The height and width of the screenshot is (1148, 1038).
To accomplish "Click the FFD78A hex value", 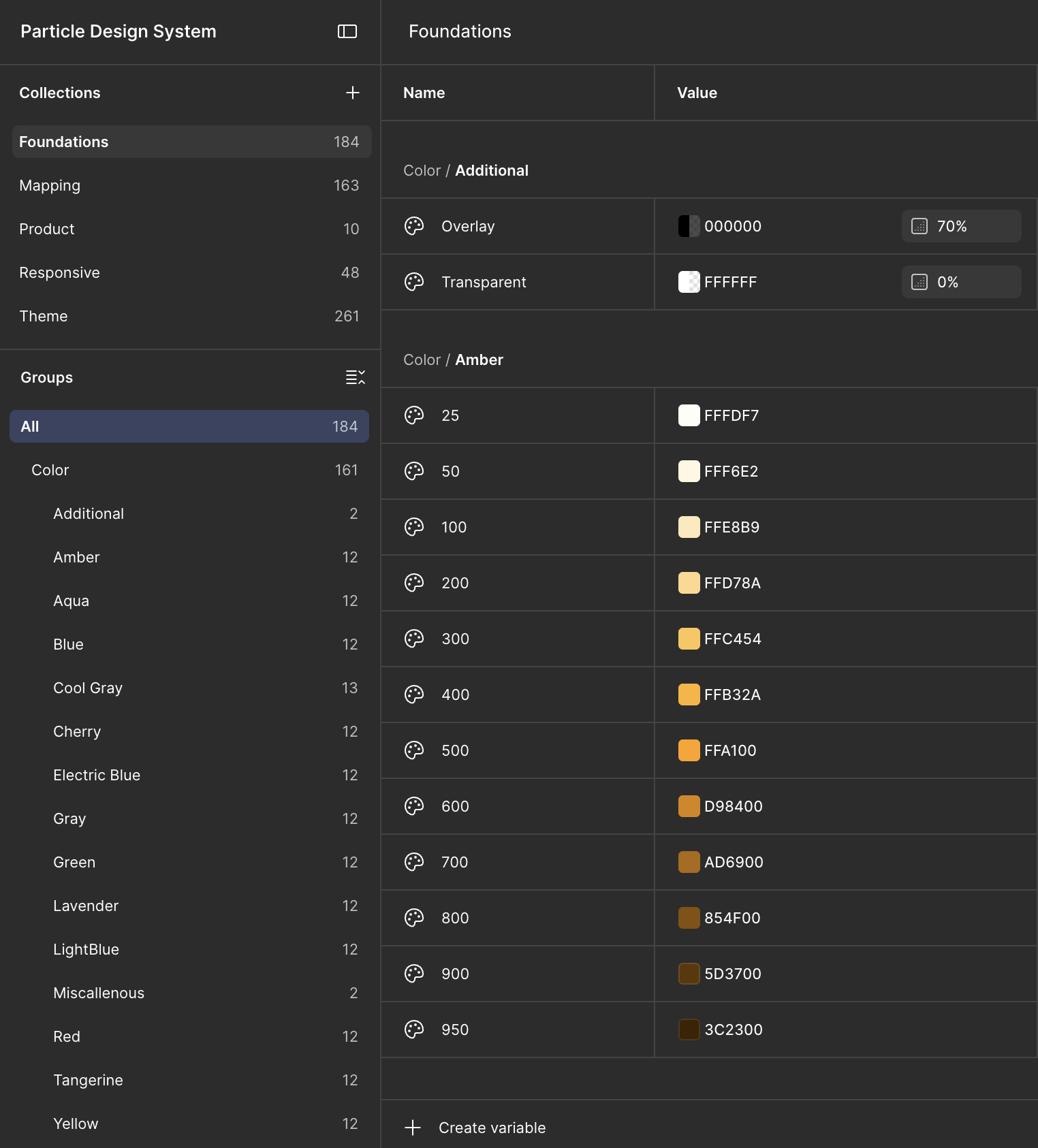I will (x=732, y=583).
